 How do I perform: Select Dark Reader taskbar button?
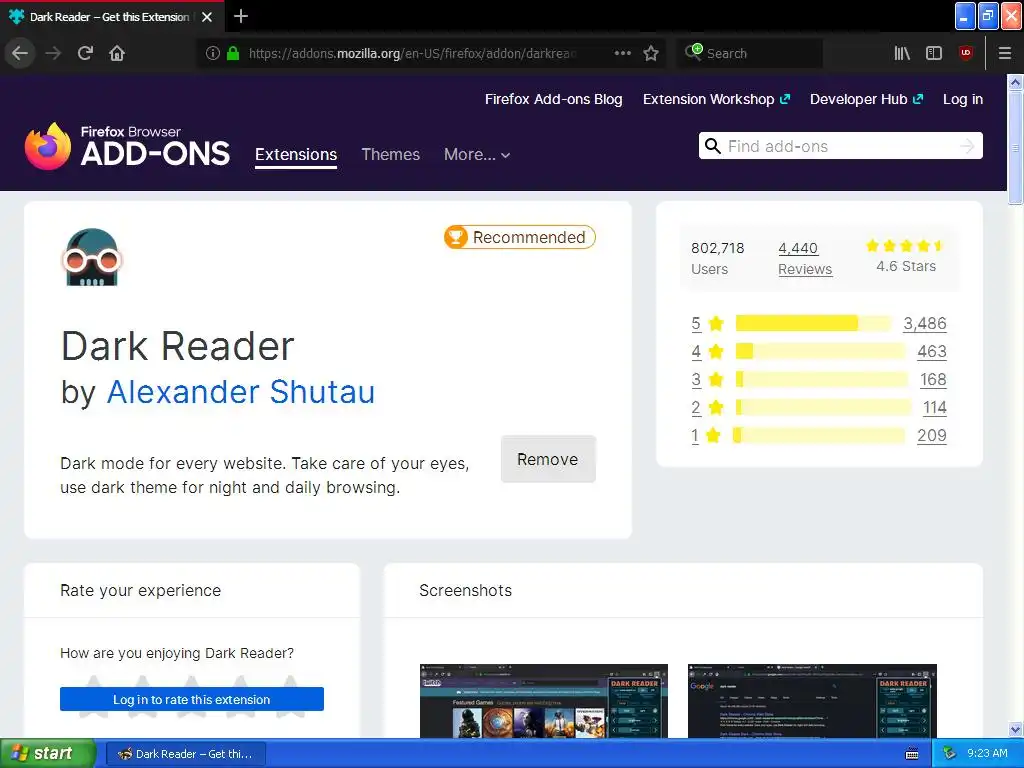pyautogui.click(x=185, y=754)
